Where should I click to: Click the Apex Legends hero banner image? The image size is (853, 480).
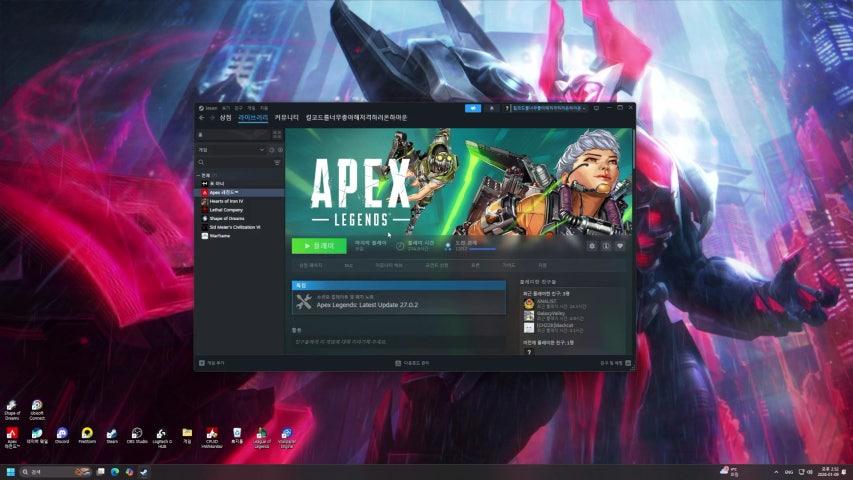click(x=459, y=182)
